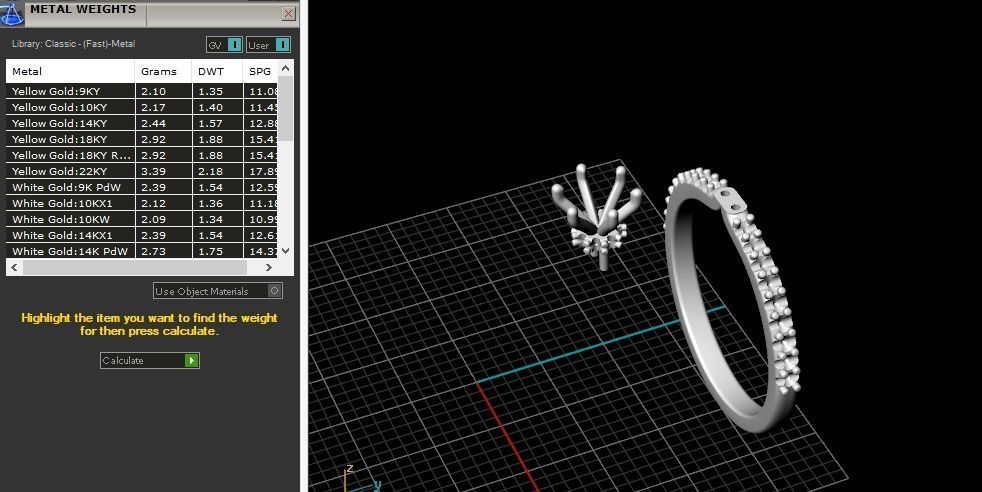Click the DWT column header

[217, 71]
